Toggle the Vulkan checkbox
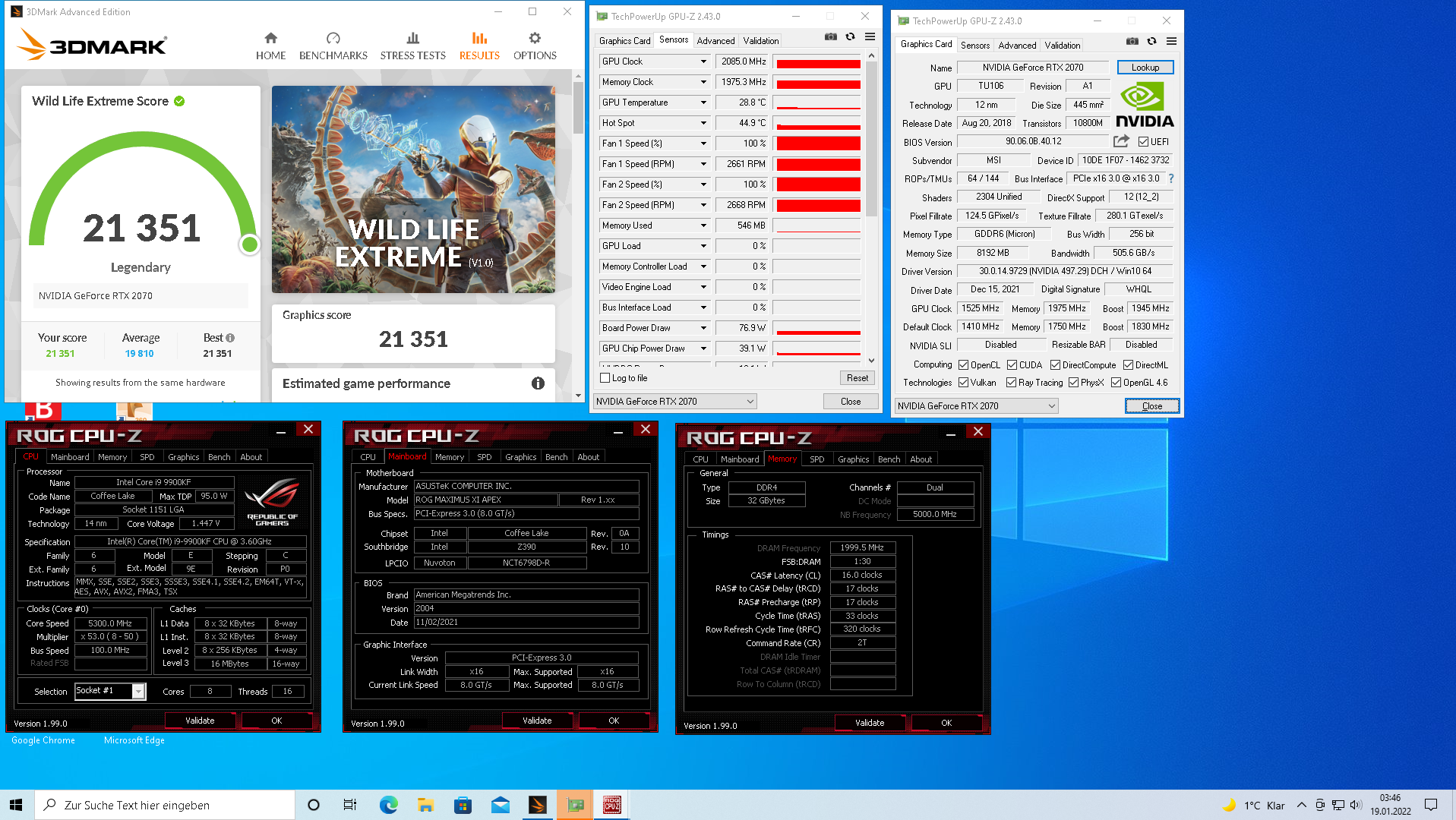The image size is (1456, 820). pos(963,383)
